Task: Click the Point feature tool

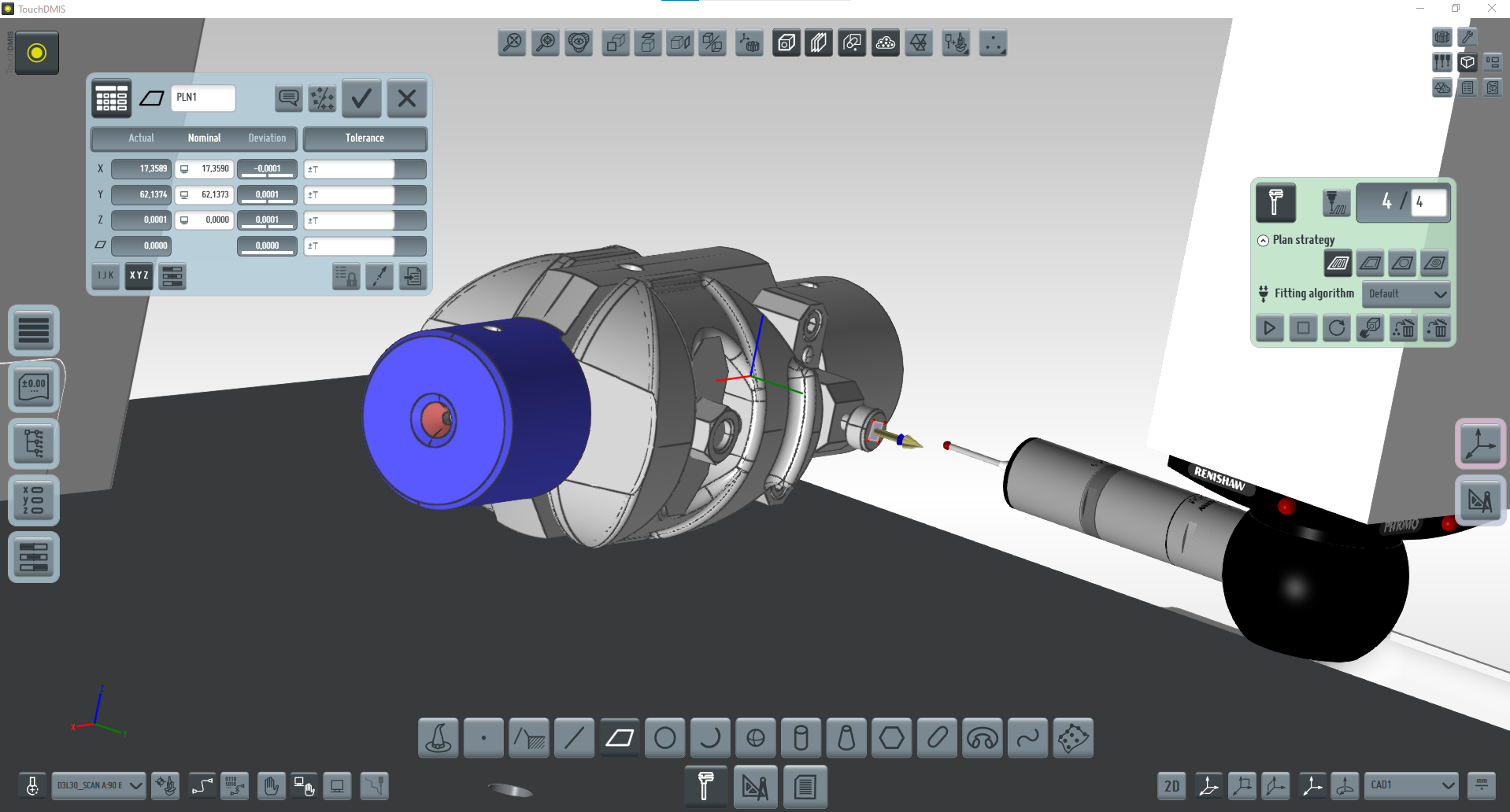Action: 483,738
